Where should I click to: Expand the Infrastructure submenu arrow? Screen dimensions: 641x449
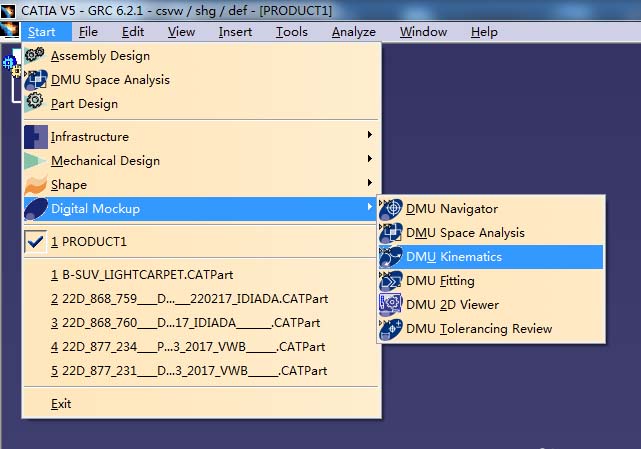[370, 135]
